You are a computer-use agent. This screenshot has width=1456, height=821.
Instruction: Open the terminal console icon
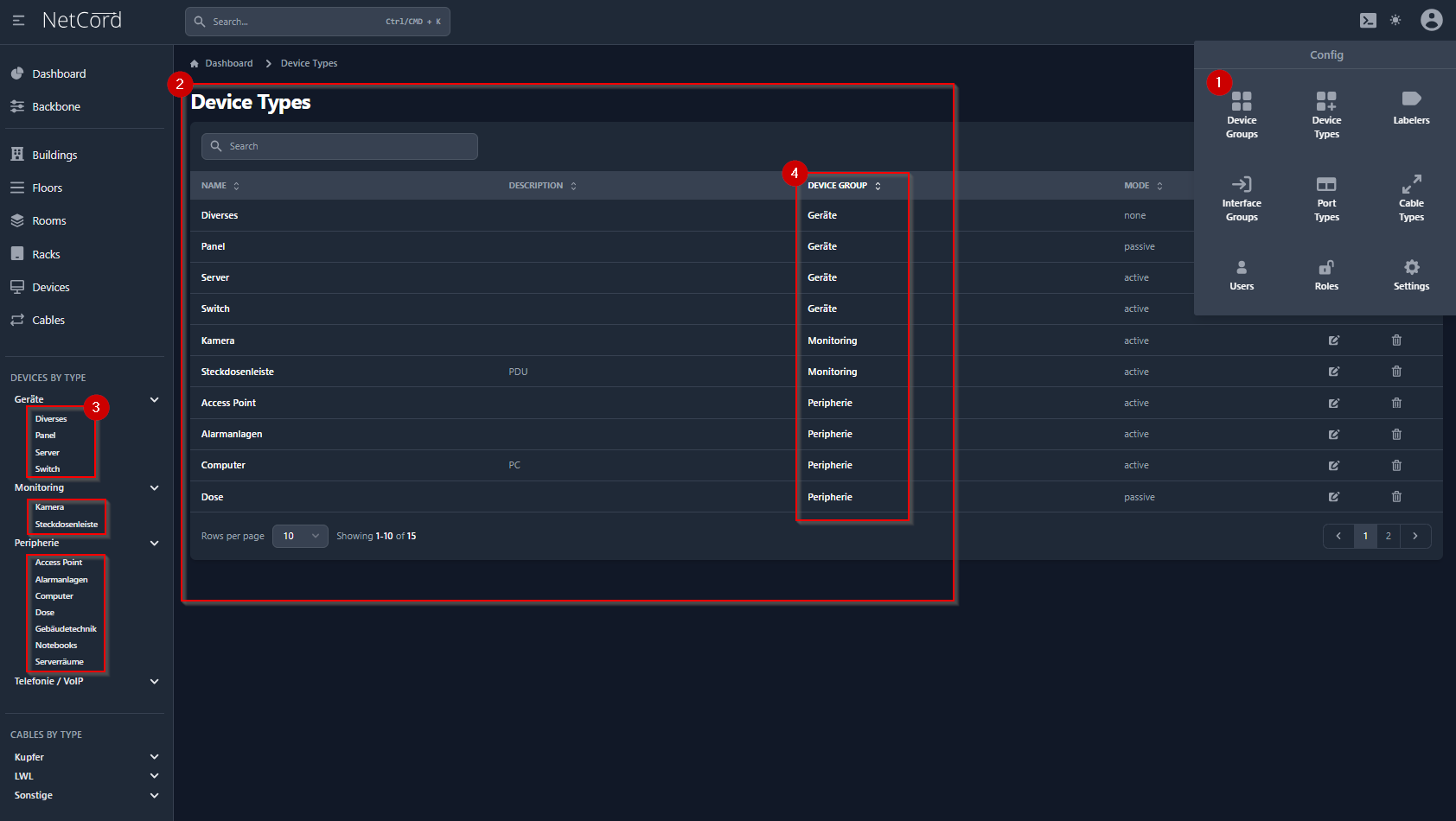(x=1368, y=21)
